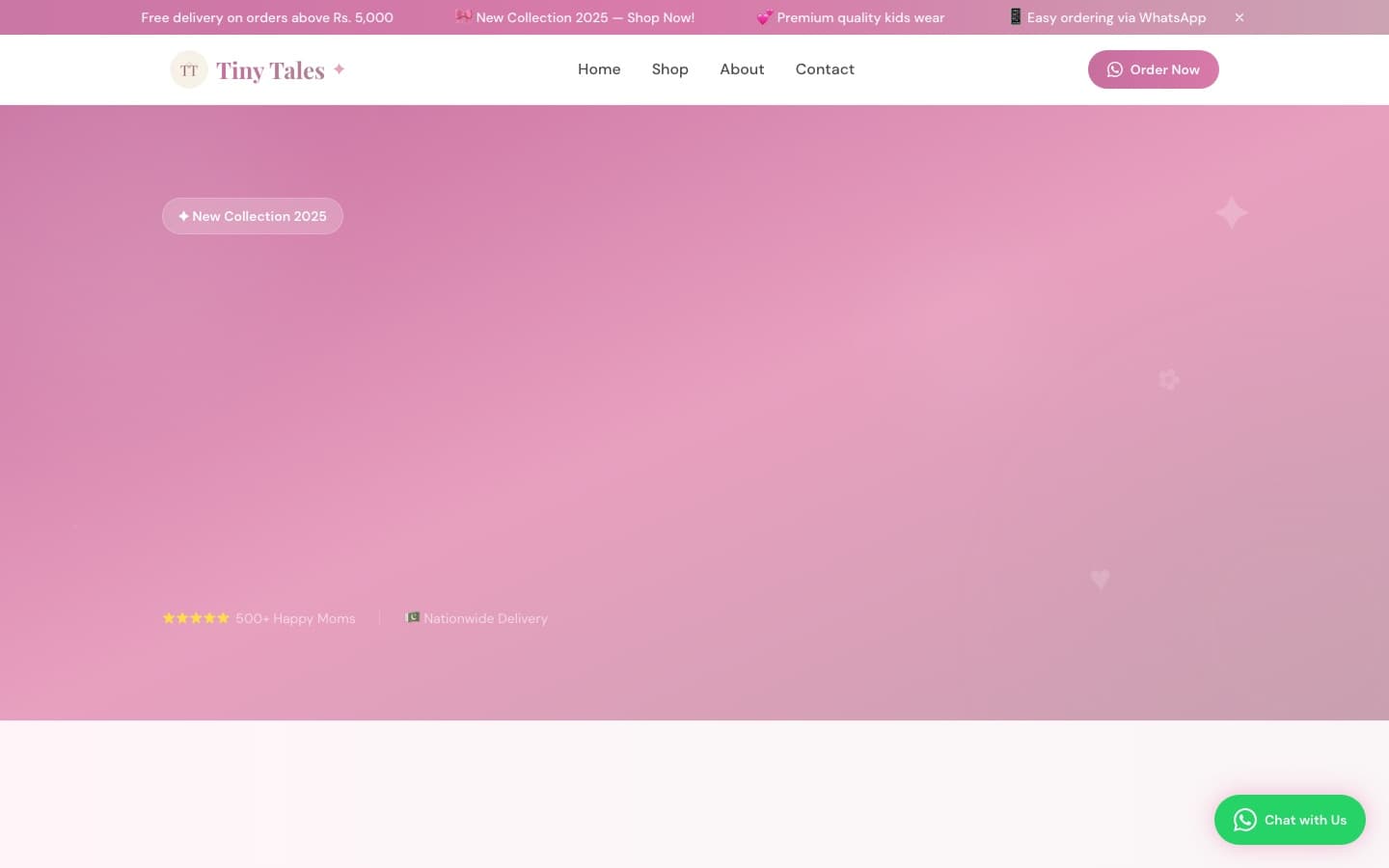The image size is (1389, 868).
Task: Click the sparkling heart emoji in the top bar
Action: point(764,17)
